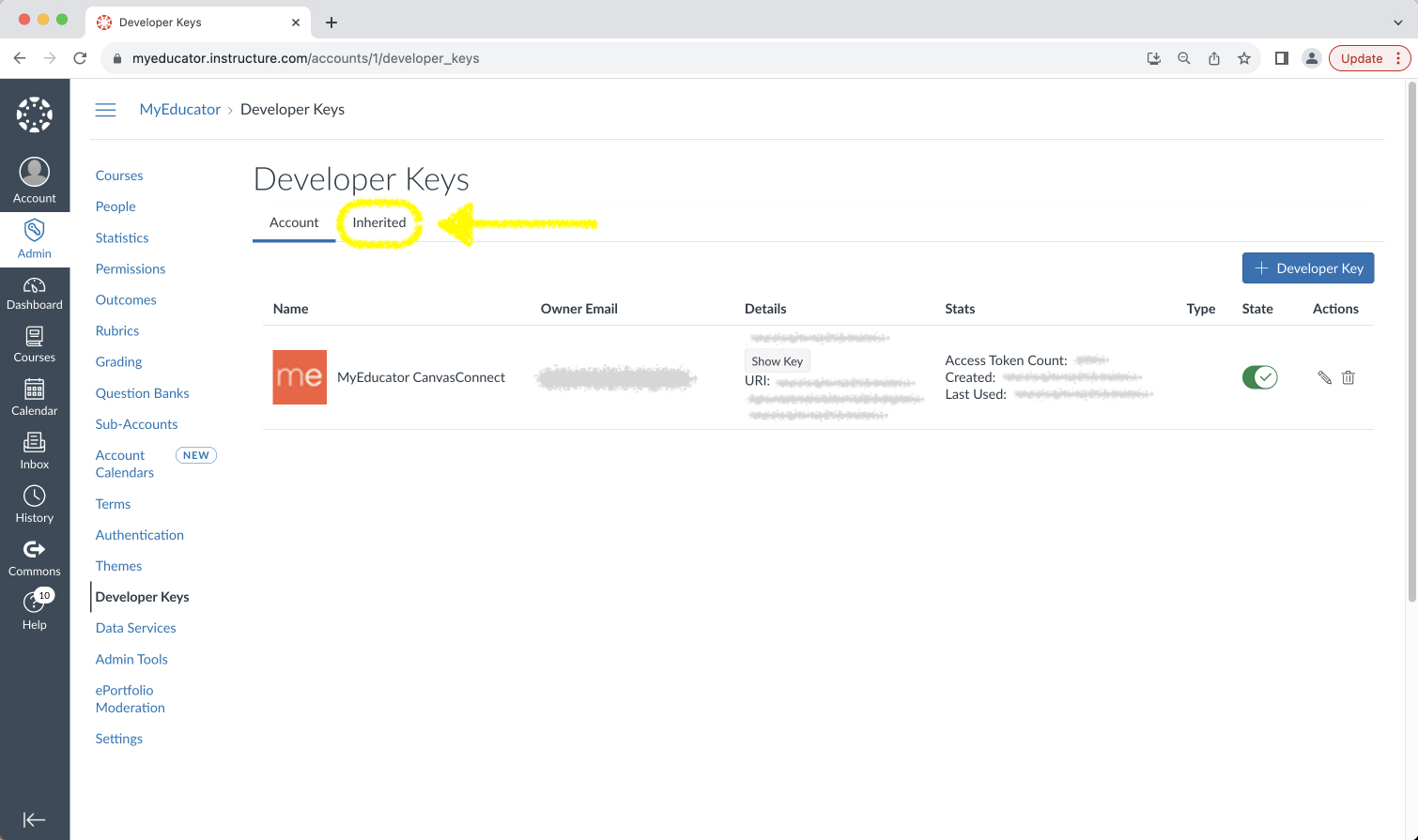The height and width of the screenshot is (840, 1418).
Task: Open the Themes link
Action: tap(118, 566)
